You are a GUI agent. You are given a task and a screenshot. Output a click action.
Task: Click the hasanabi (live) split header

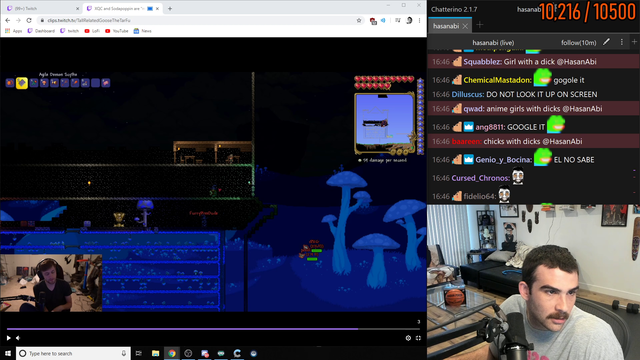[x=493, y=42]
